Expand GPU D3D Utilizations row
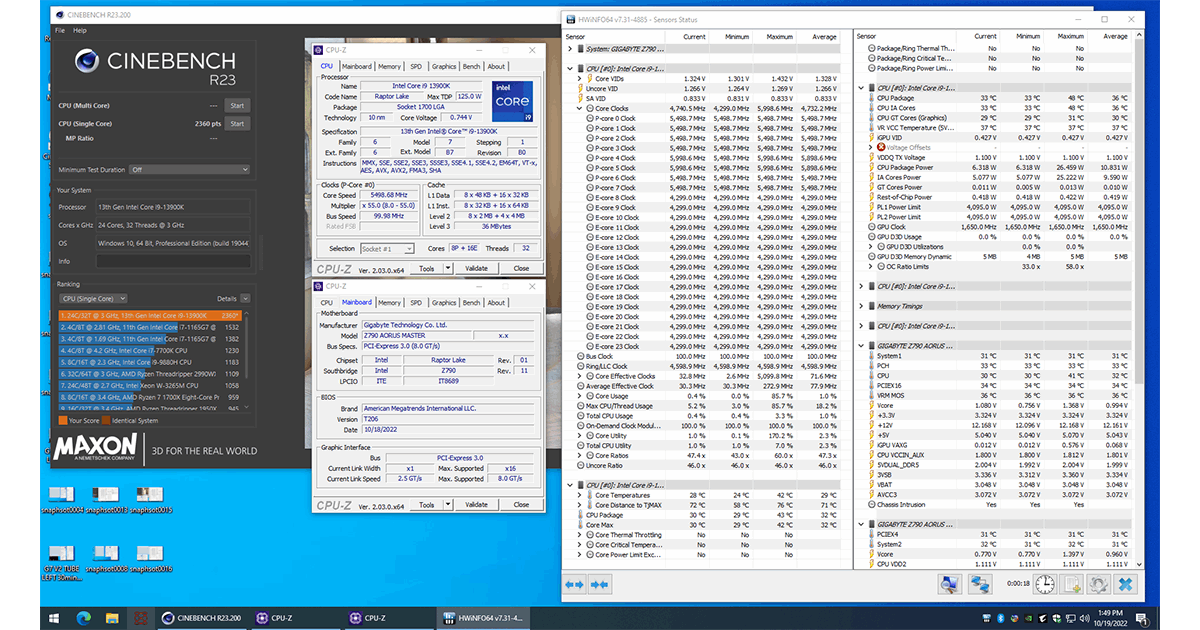 [x=872, y=246]
